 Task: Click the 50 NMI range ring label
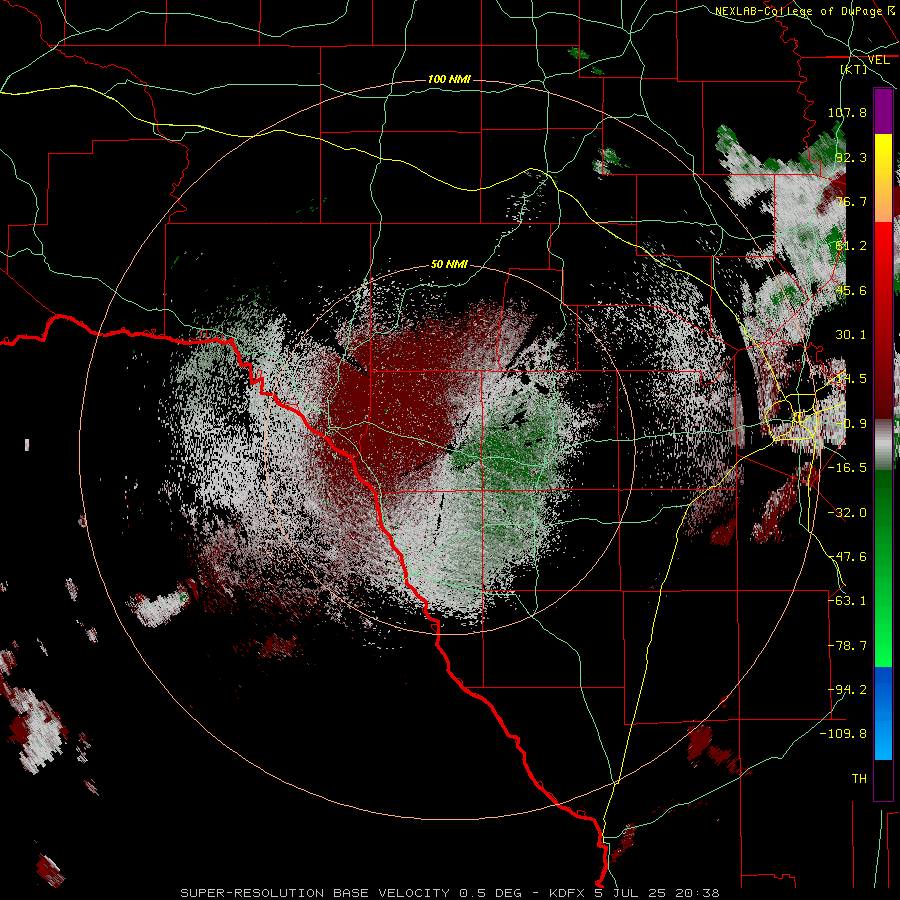pos(449,265)
